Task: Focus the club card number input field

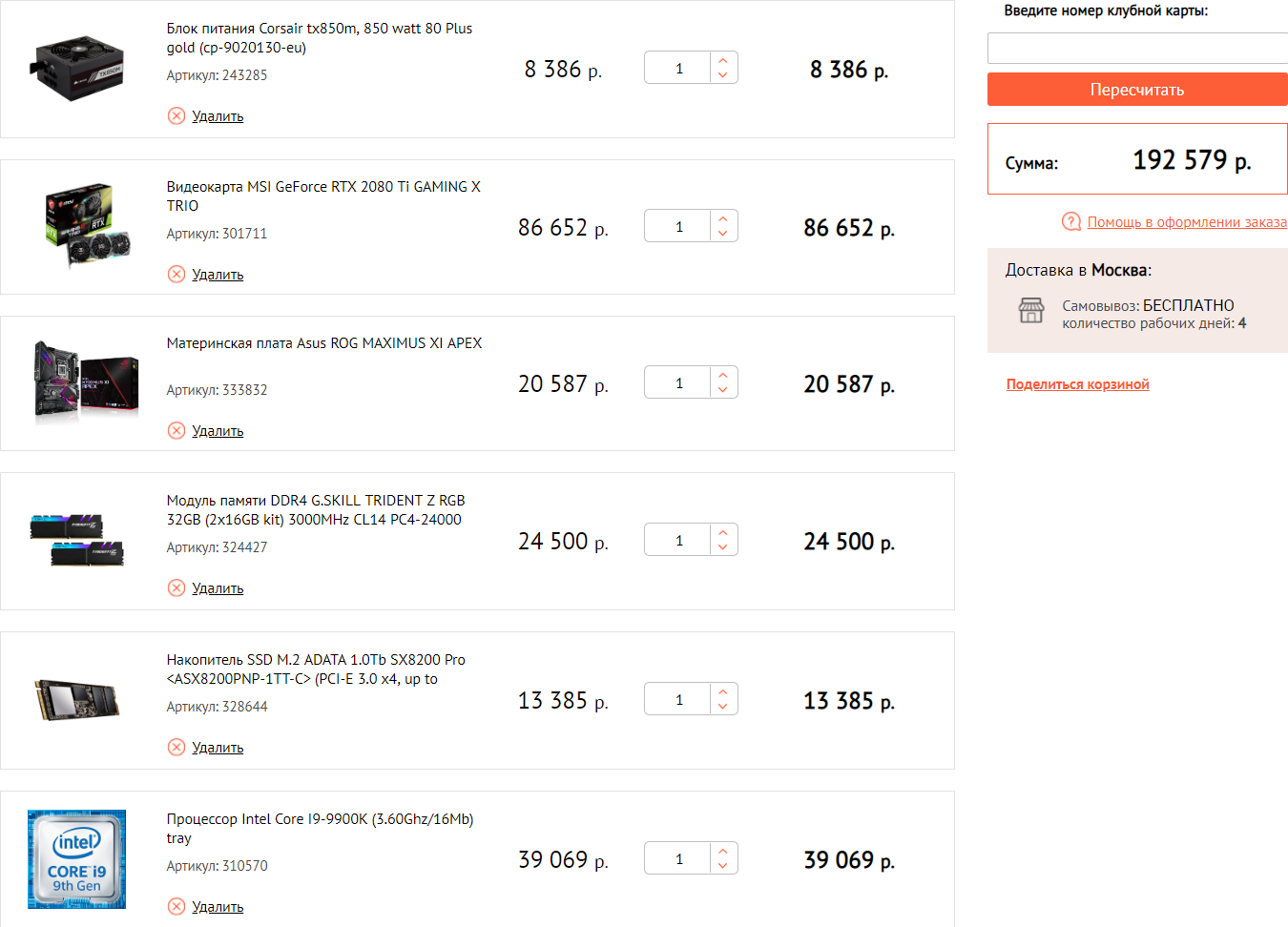Action: pos(1137,49)
